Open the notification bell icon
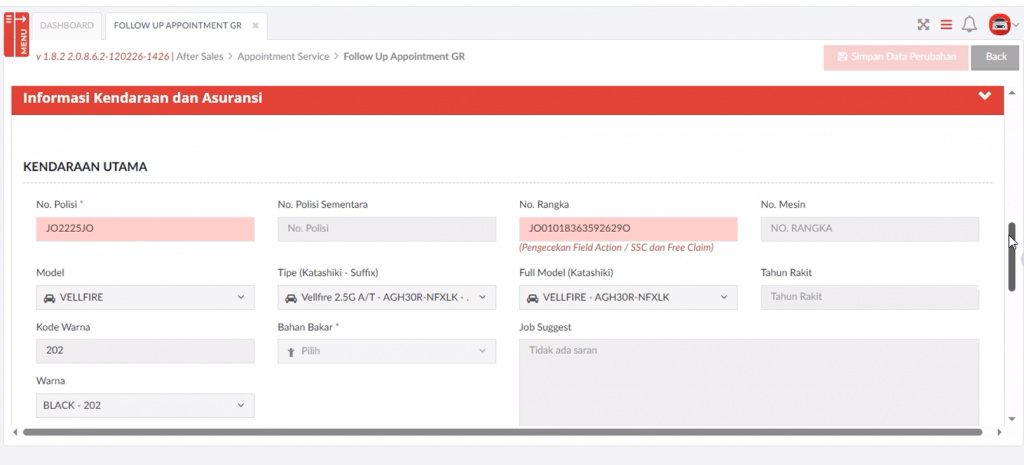Image resolution: width=1024 pixels, height=465 pixels. click(x=969, y=25)
